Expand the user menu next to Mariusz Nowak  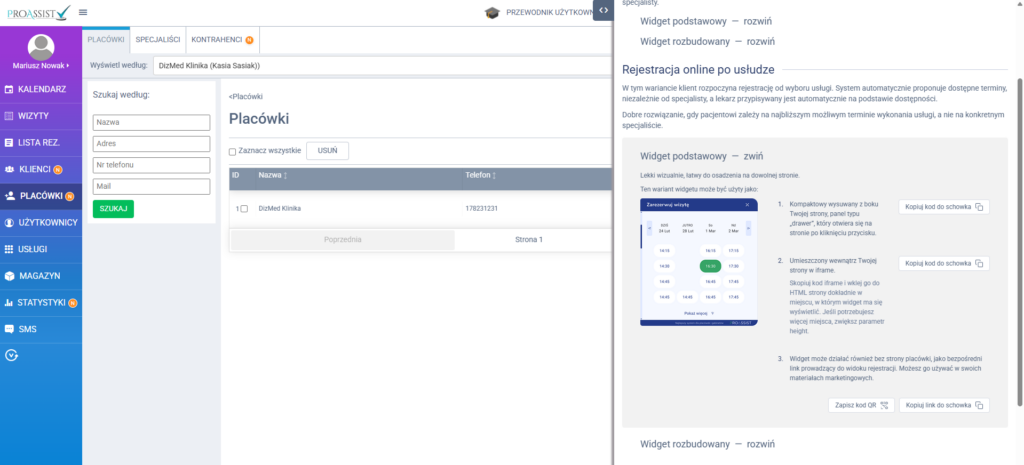tap(69, 66)
